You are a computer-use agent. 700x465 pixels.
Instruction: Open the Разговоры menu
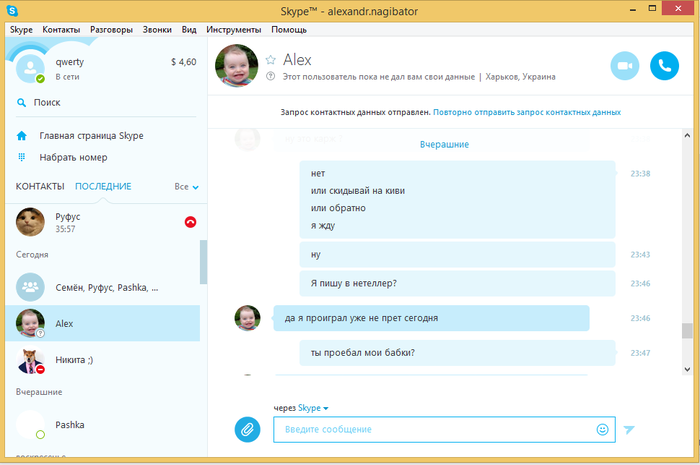111,29
